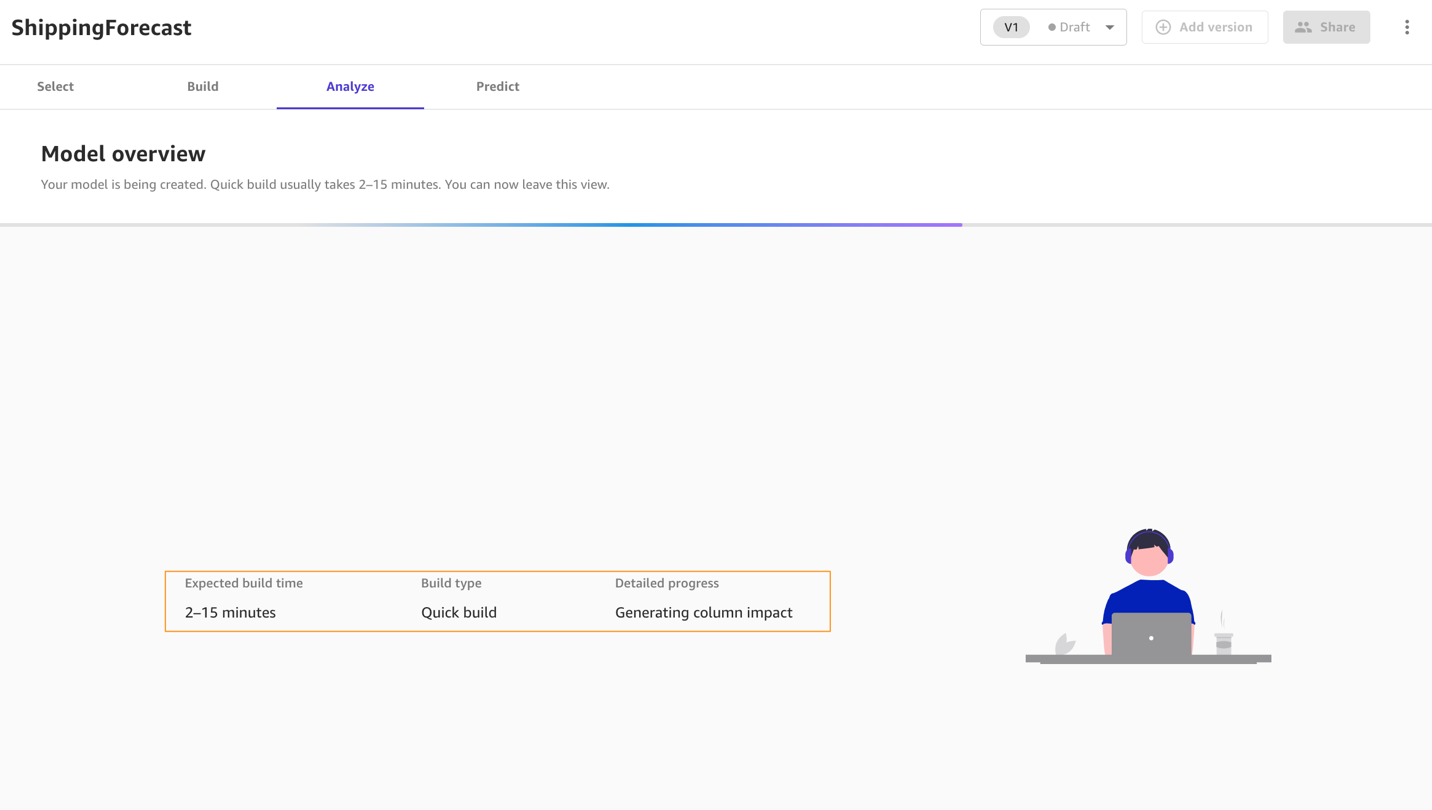Screen dimensions: 1432x810
Task: Click the coffee cup in the illustration
Action: pos(1223,642)
